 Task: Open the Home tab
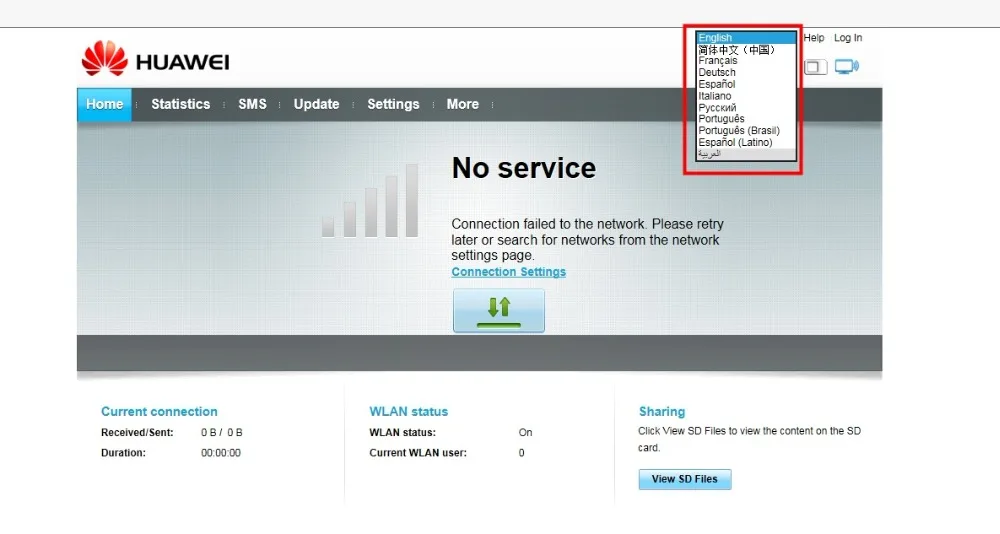click(105, 104)
